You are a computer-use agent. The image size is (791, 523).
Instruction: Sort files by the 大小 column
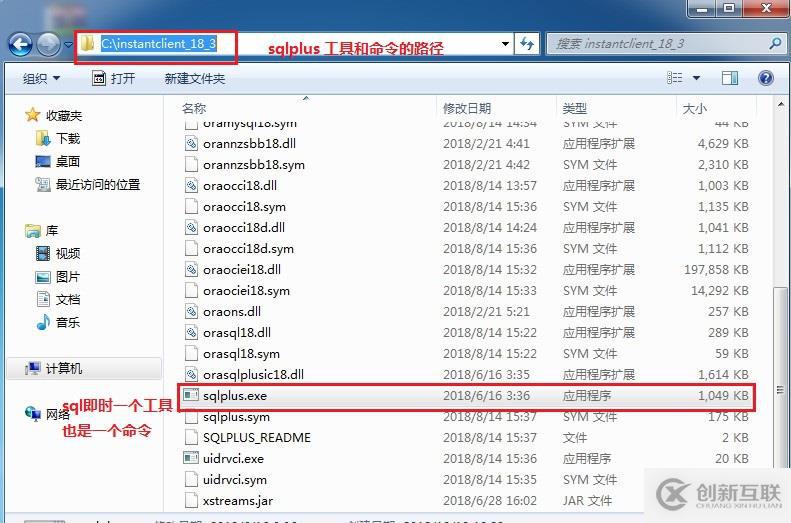694,108
